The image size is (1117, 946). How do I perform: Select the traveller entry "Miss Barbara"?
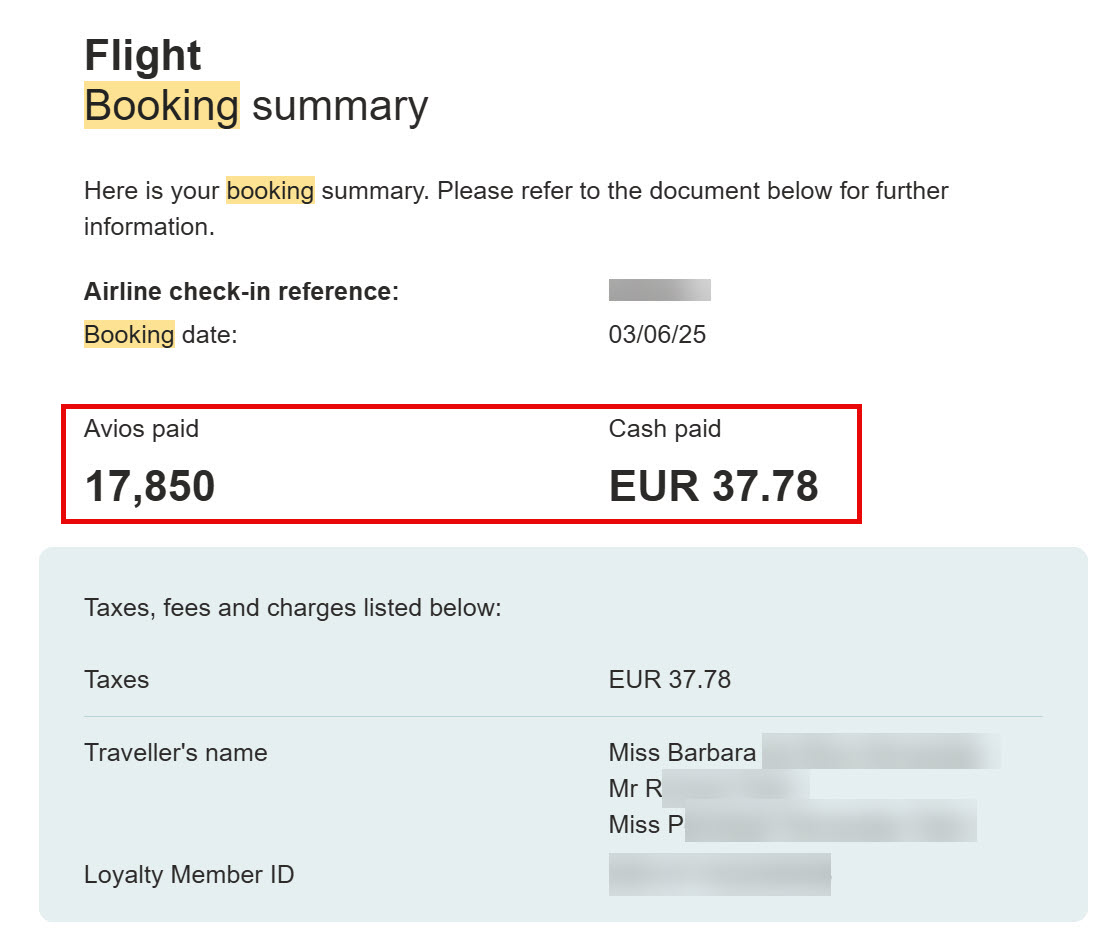(682, 752)
